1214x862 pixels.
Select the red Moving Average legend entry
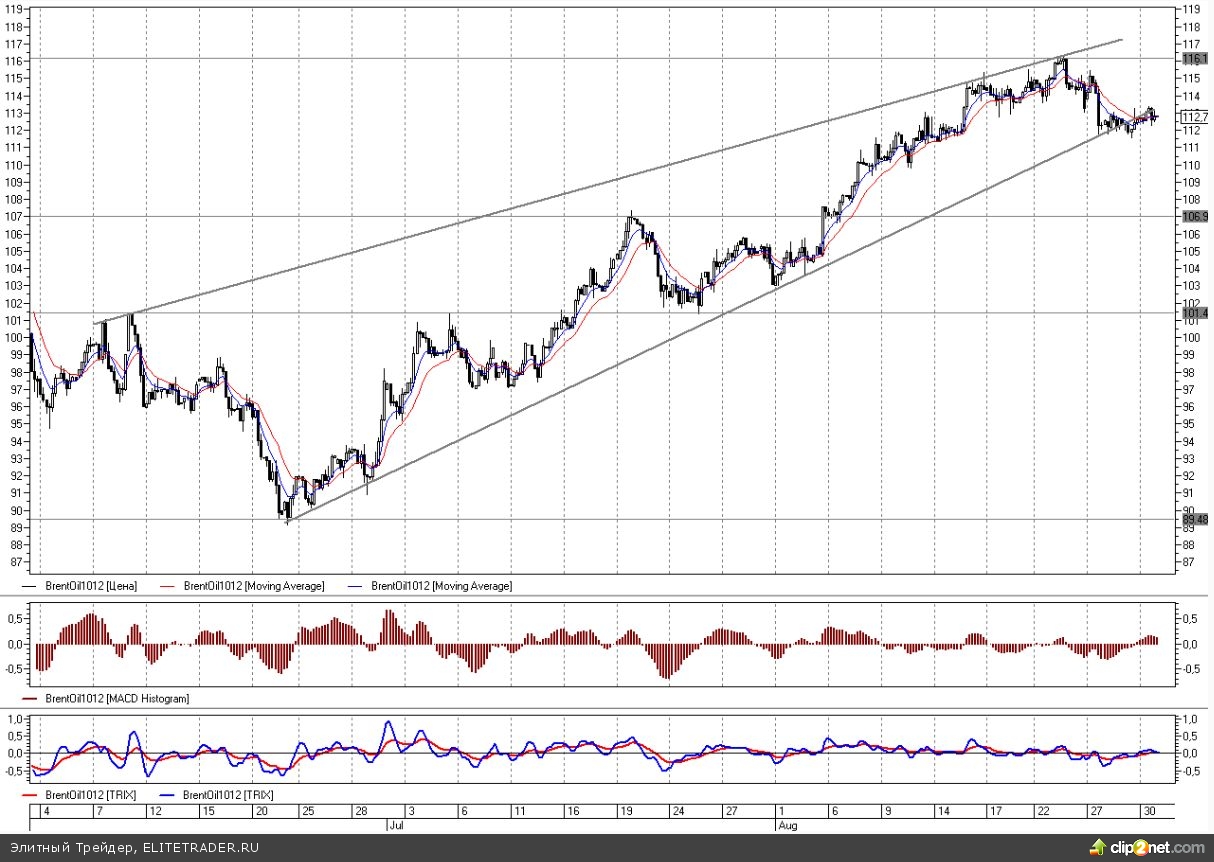250,586
